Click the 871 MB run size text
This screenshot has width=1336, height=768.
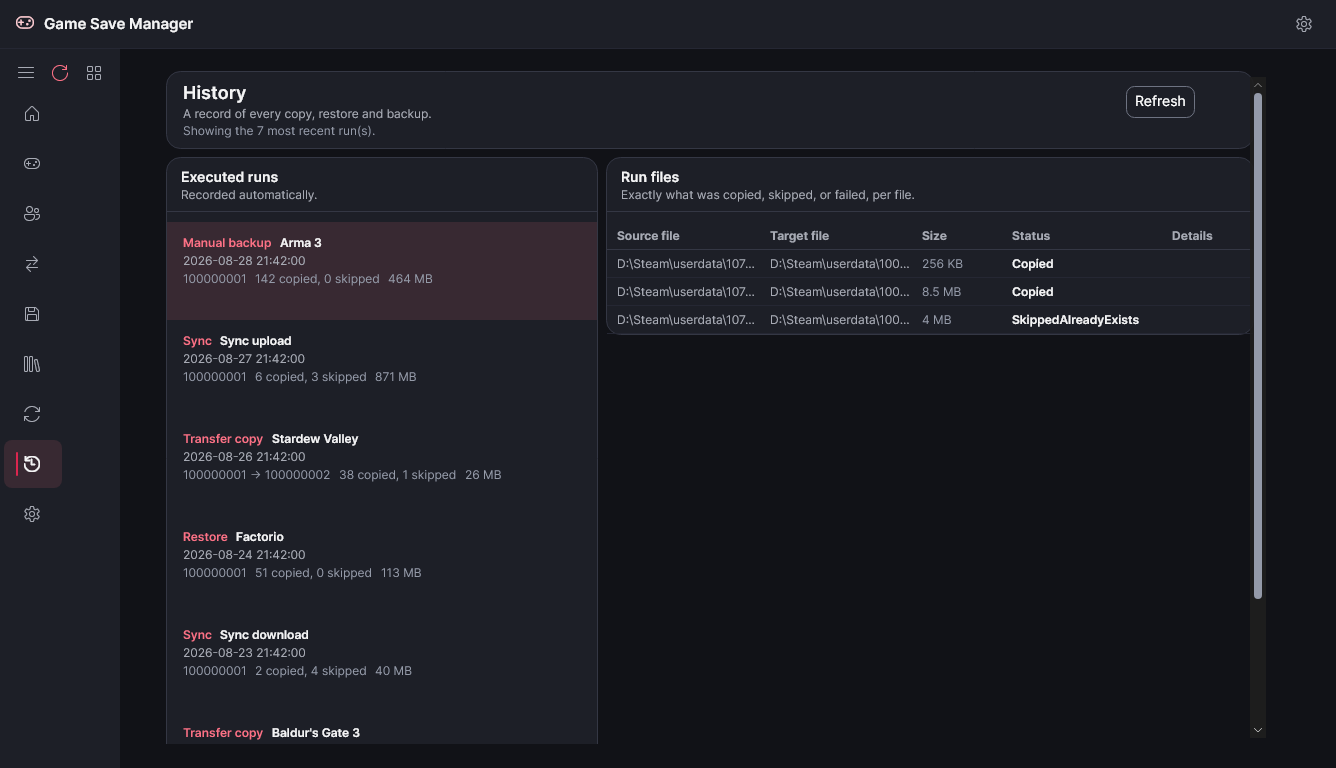[395, 377]
